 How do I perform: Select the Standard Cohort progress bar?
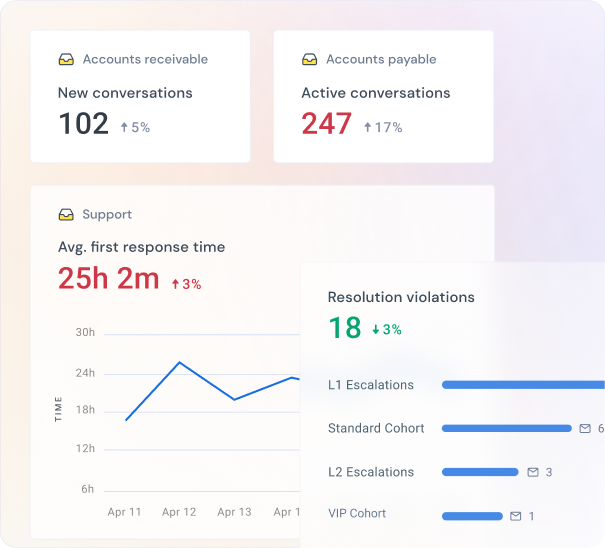pos(506,429)
